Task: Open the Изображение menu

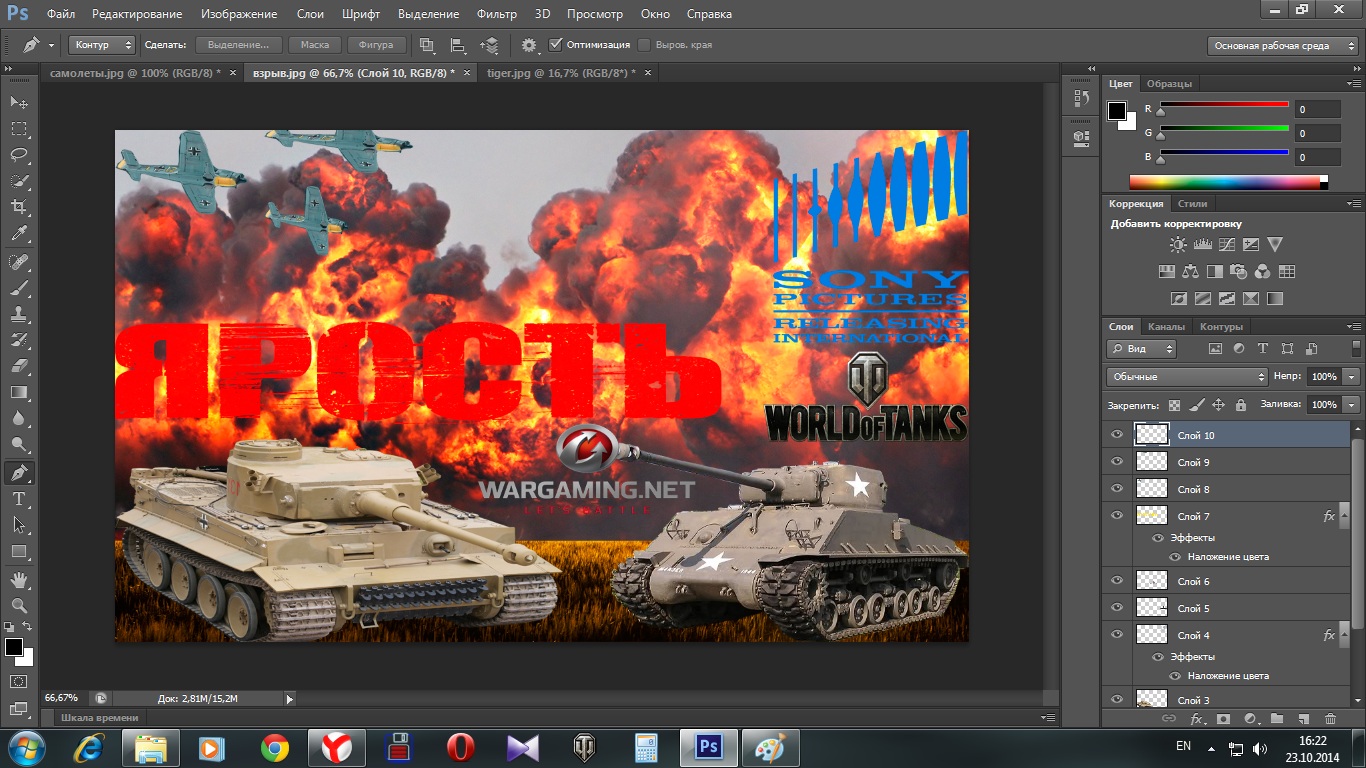Action: (x=238, y=14)
